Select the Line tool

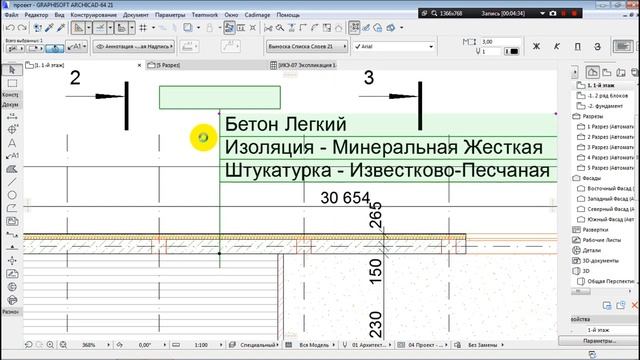12,182
